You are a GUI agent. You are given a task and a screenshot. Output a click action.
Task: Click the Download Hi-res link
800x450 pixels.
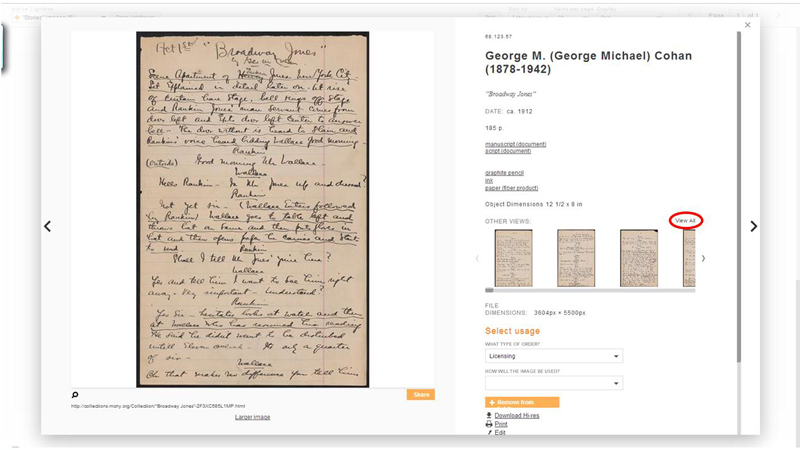click(x=516, y=416)
